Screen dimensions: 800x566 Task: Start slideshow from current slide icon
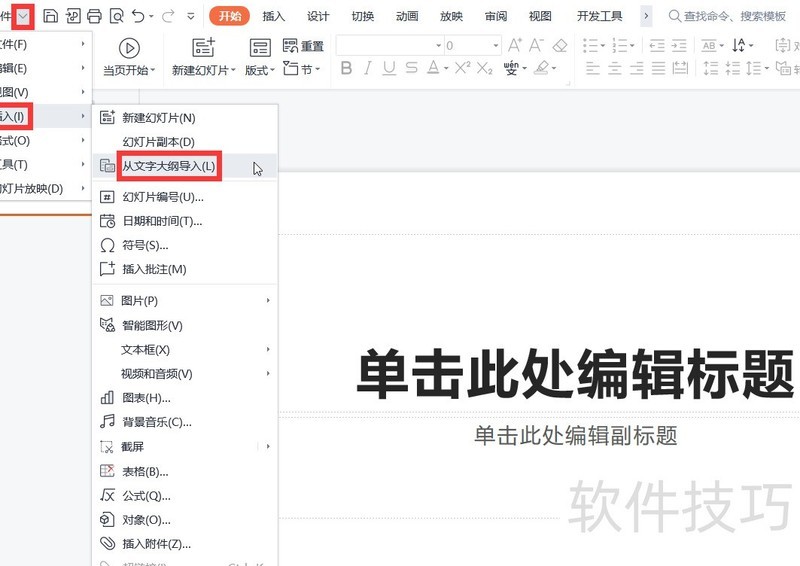[129, 47]
